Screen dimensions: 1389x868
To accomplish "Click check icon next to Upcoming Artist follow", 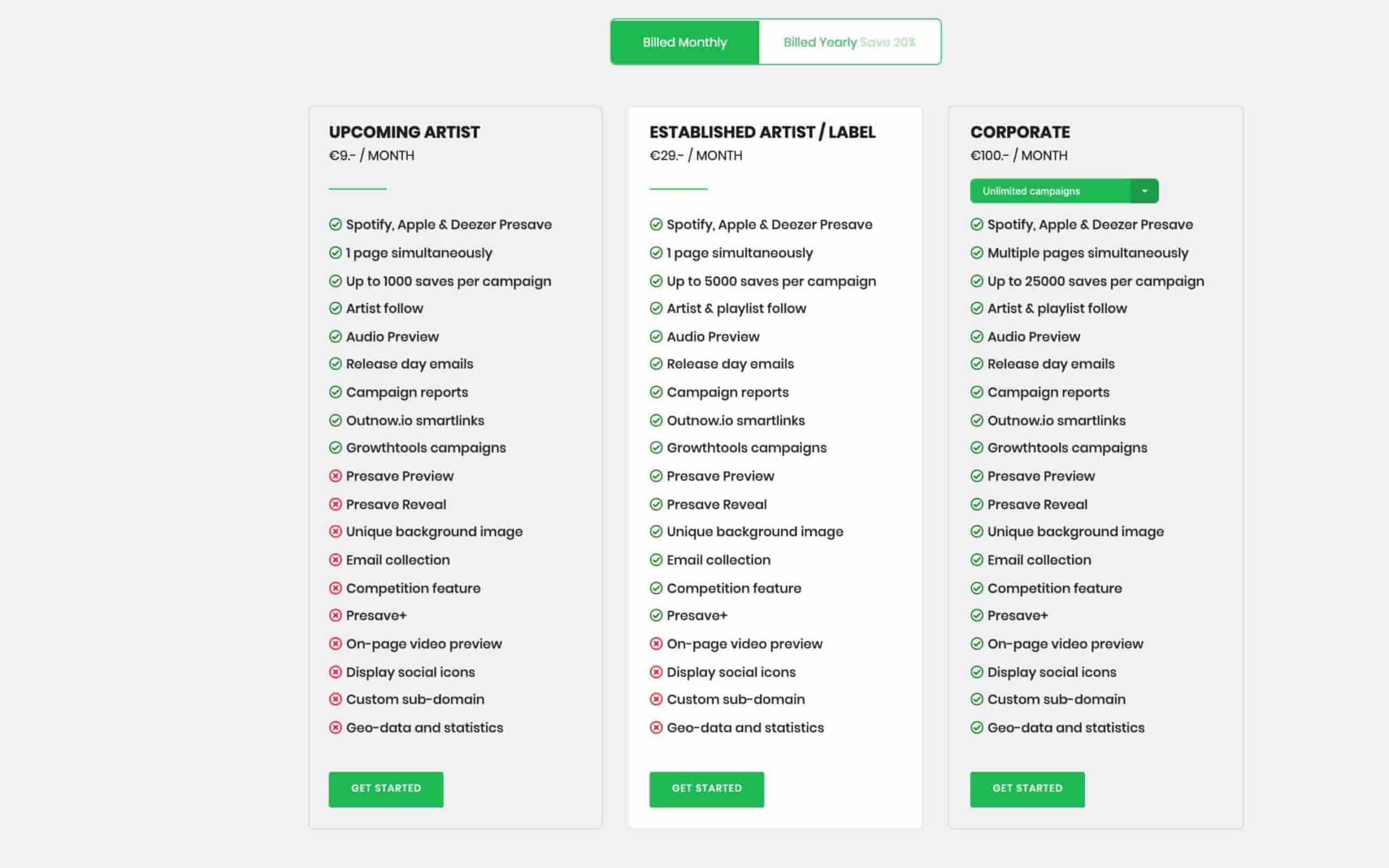I will click(335, 308).
